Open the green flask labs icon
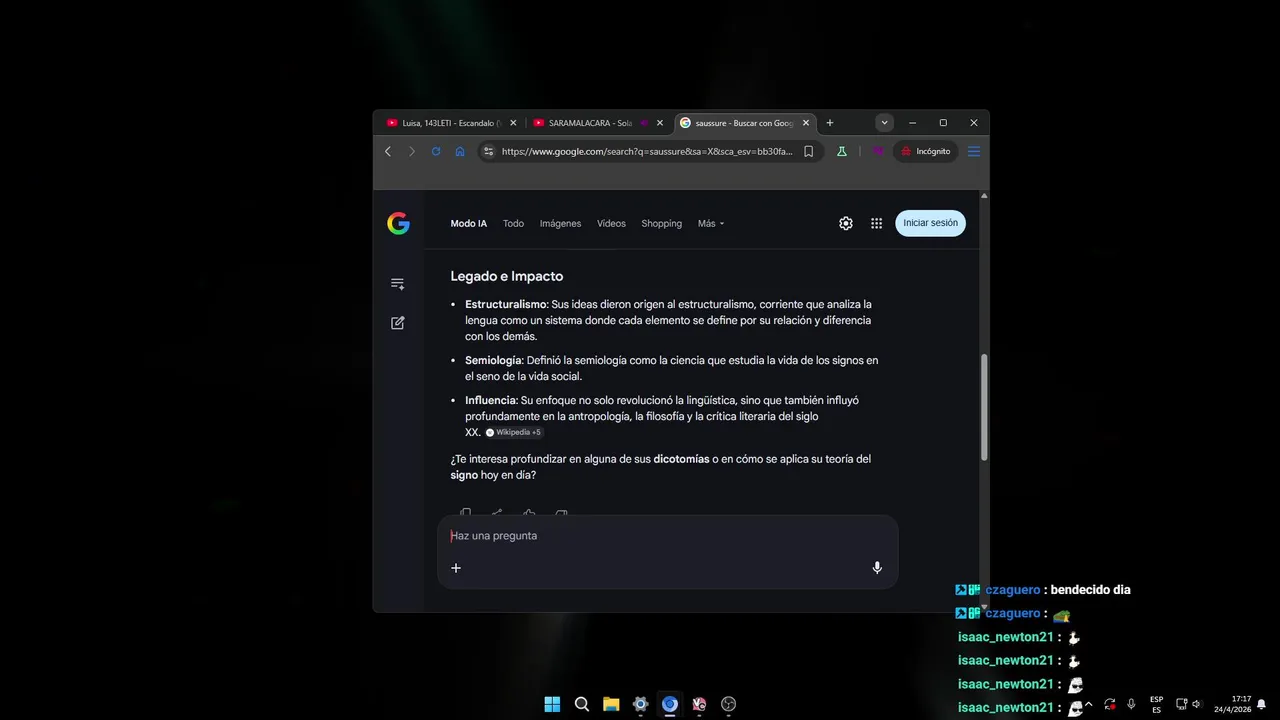Screen dimensions: 1280x720 (842, 151)
